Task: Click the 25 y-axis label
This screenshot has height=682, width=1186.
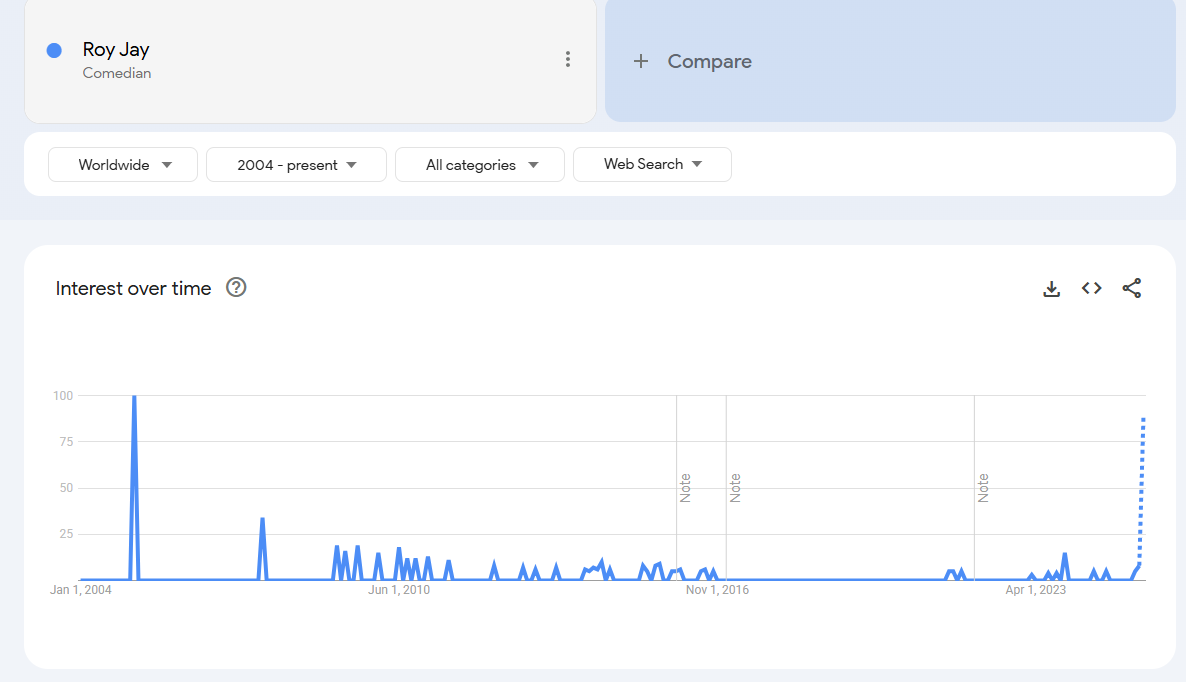Action: tap(67, 534)
